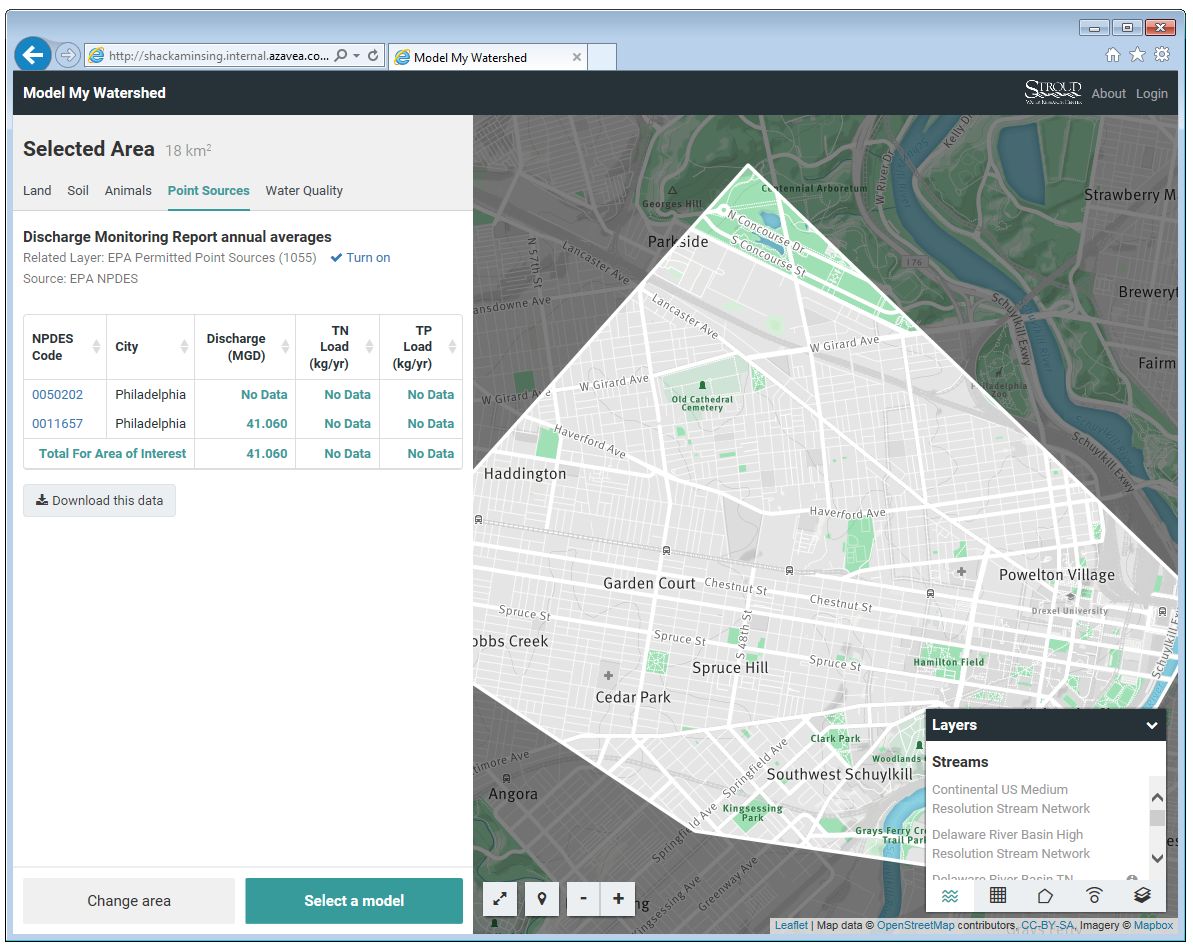Go forward with the browser forward arrow
Screen dimensions: 1193x949
68,56
